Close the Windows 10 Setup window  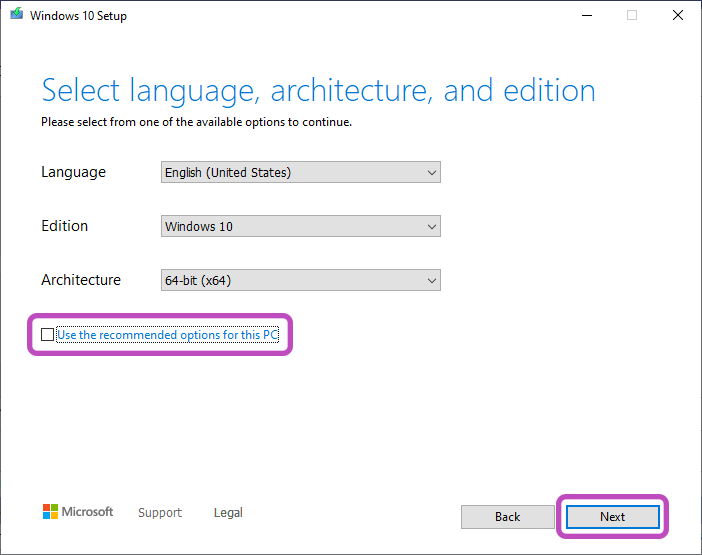pyautogui.click(x=678, y=15)
